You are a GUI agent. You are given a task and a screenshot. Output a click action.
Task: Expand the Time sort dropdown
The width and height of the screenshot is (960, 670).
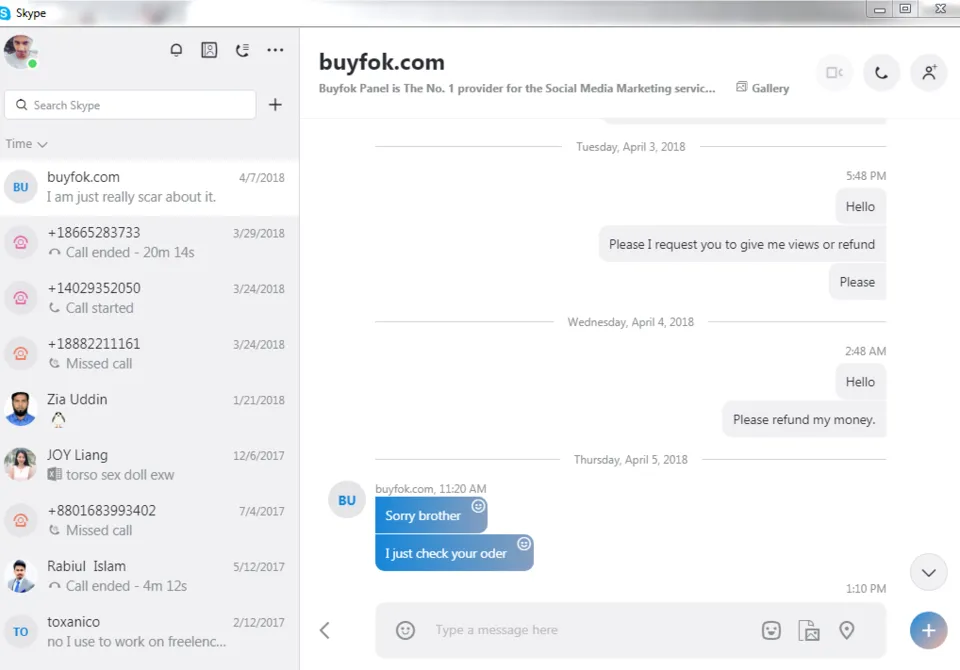pos(26,144)
